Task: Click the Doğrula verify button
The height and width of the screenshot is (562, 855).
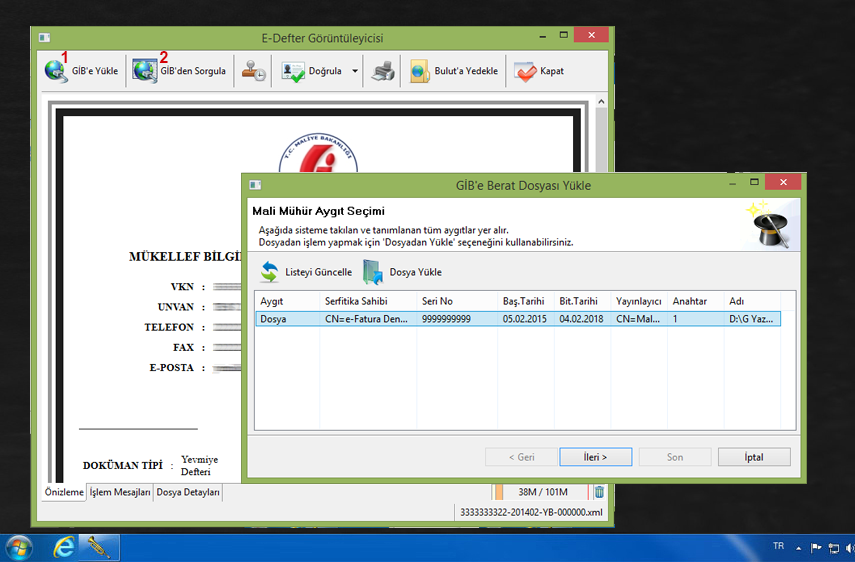Action: tap(313, 71)
